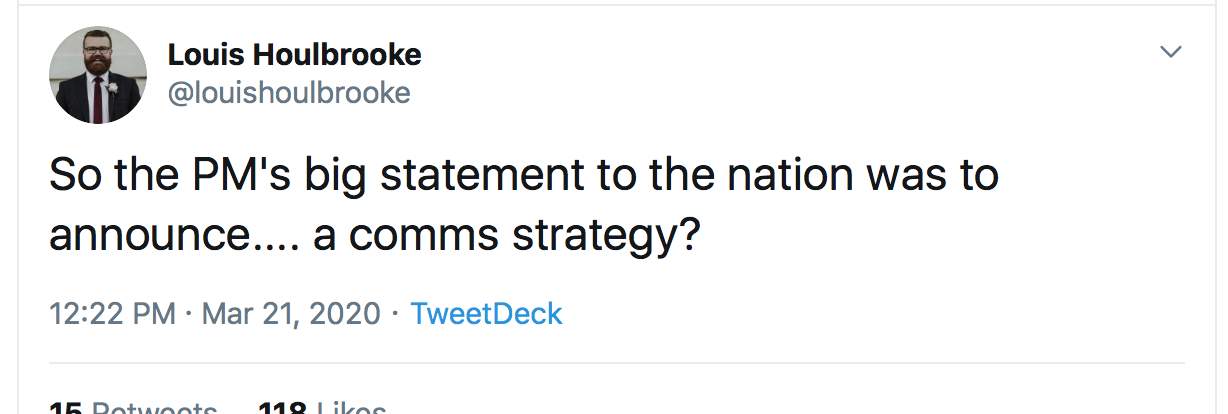Click the 12:22 PM timestamp
The image size is (1228, 414).
(112, 314)
